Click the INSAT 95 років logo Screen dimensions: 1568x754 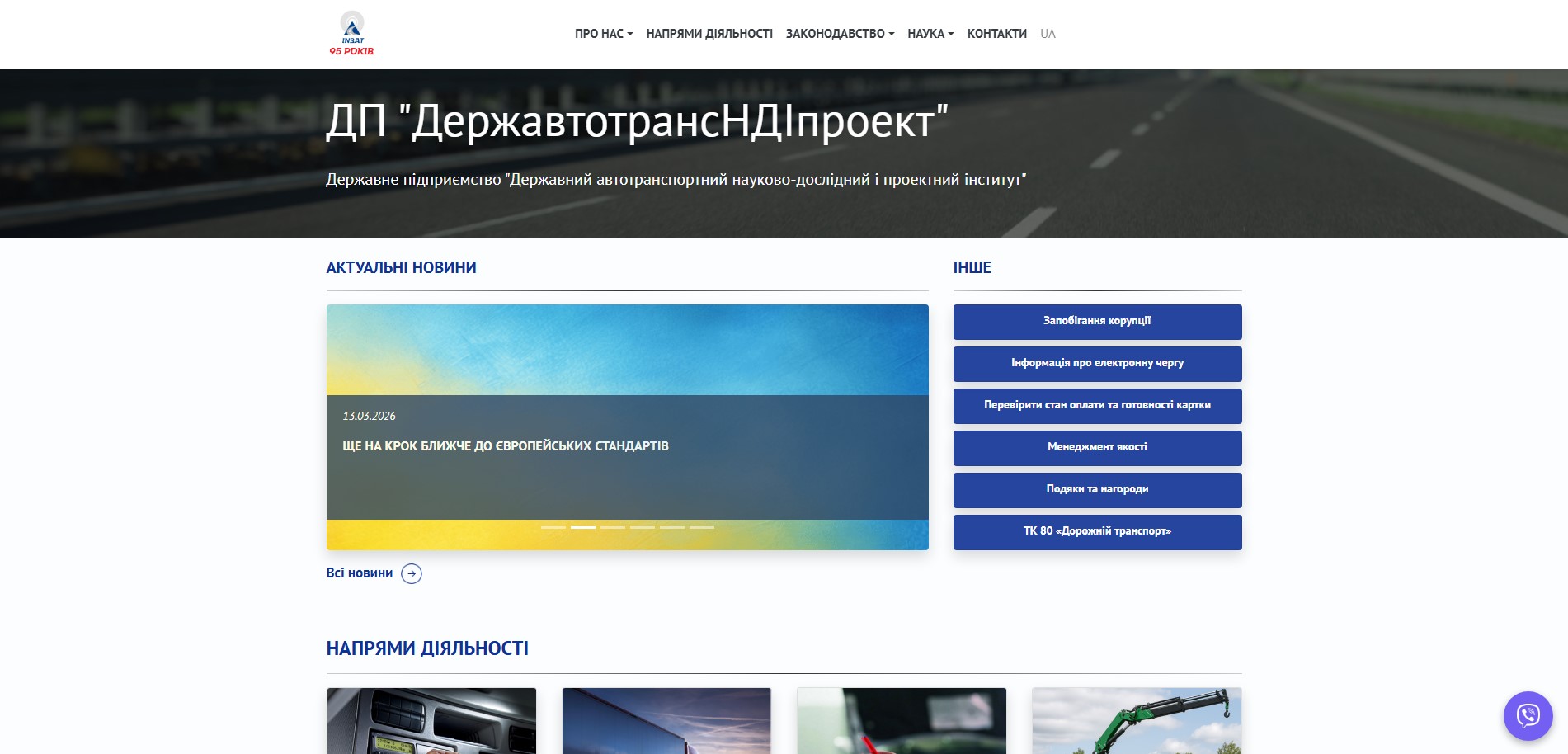click(x=352, y=34)
